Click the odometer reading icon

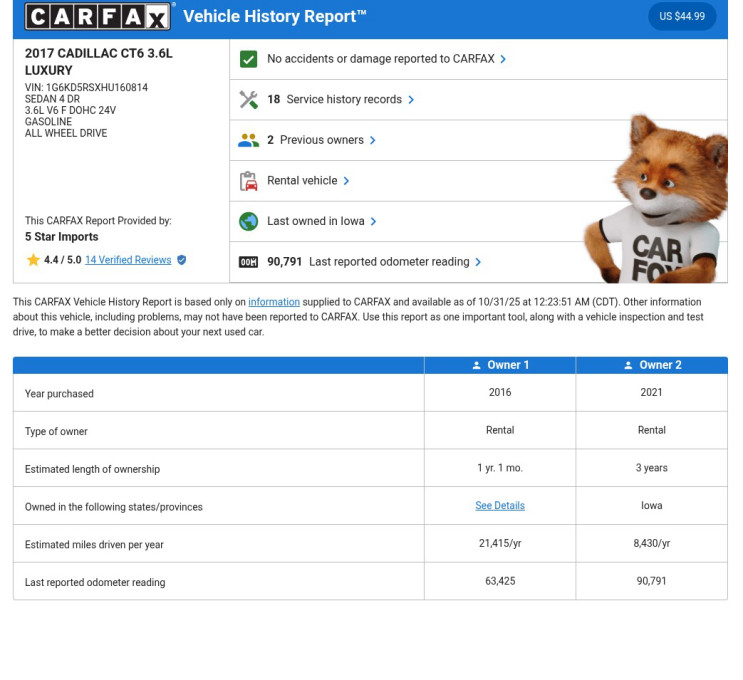point(249,262)
